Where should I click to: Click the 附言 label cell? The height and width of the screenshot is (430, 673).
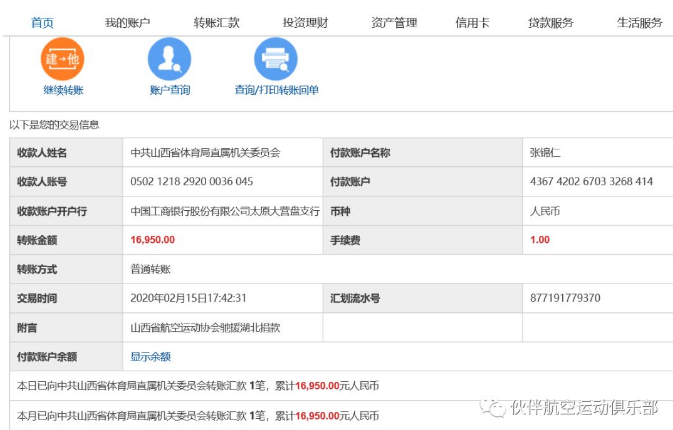(66, 327)
